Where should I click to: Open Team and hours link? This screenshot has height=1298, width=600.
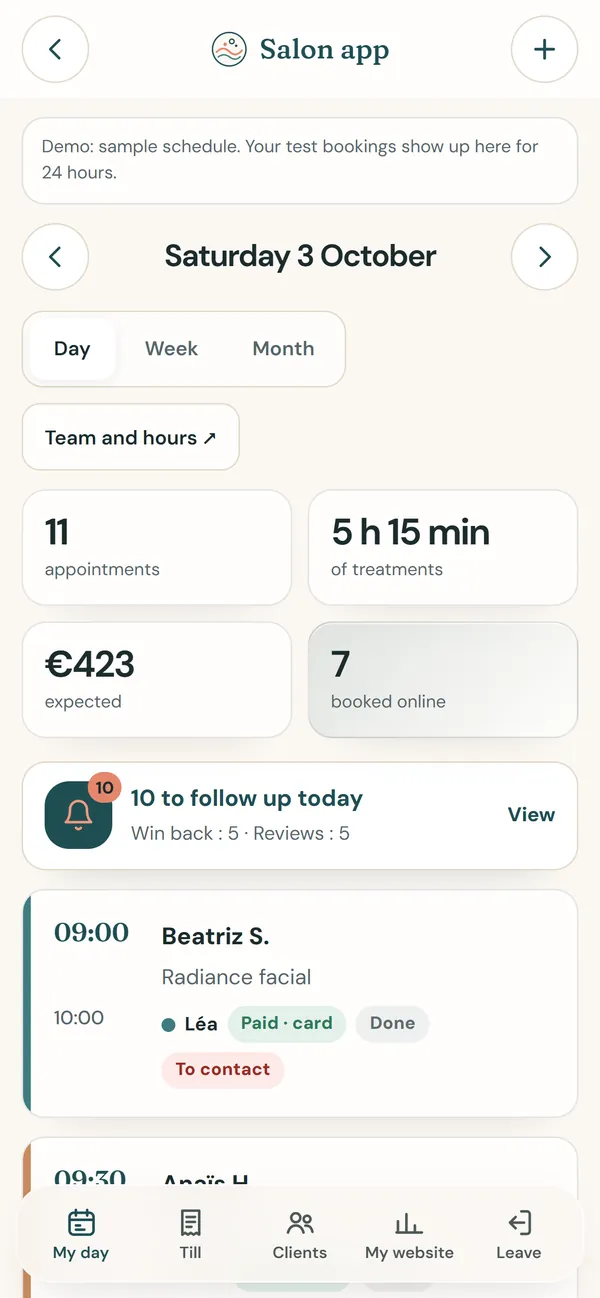point(131,437)
